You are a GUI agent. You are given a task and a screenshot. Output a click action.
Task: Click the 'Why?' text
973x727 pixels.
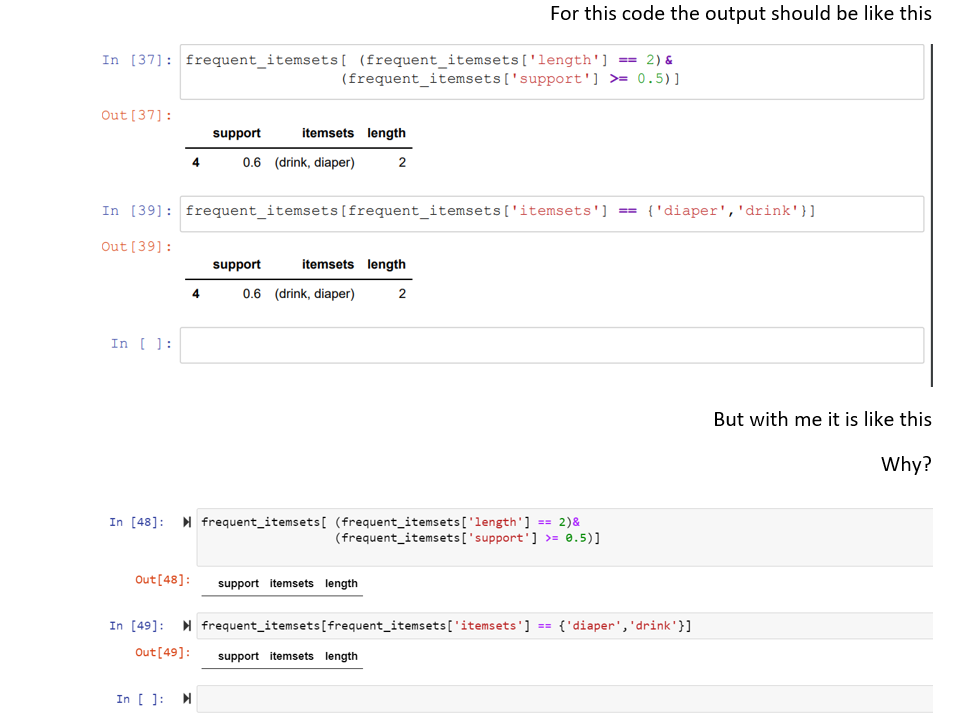point(906,465)
